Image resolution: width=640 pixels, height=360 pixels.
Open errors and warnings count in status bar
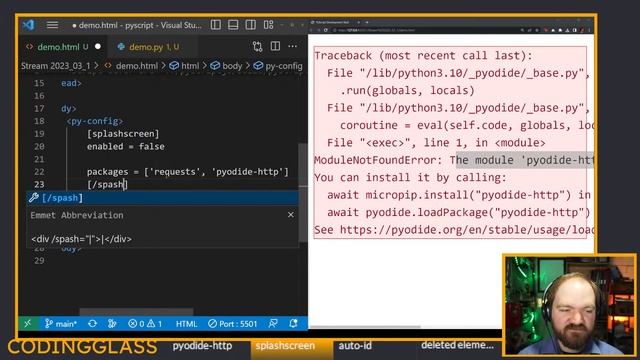click(145, 324)
